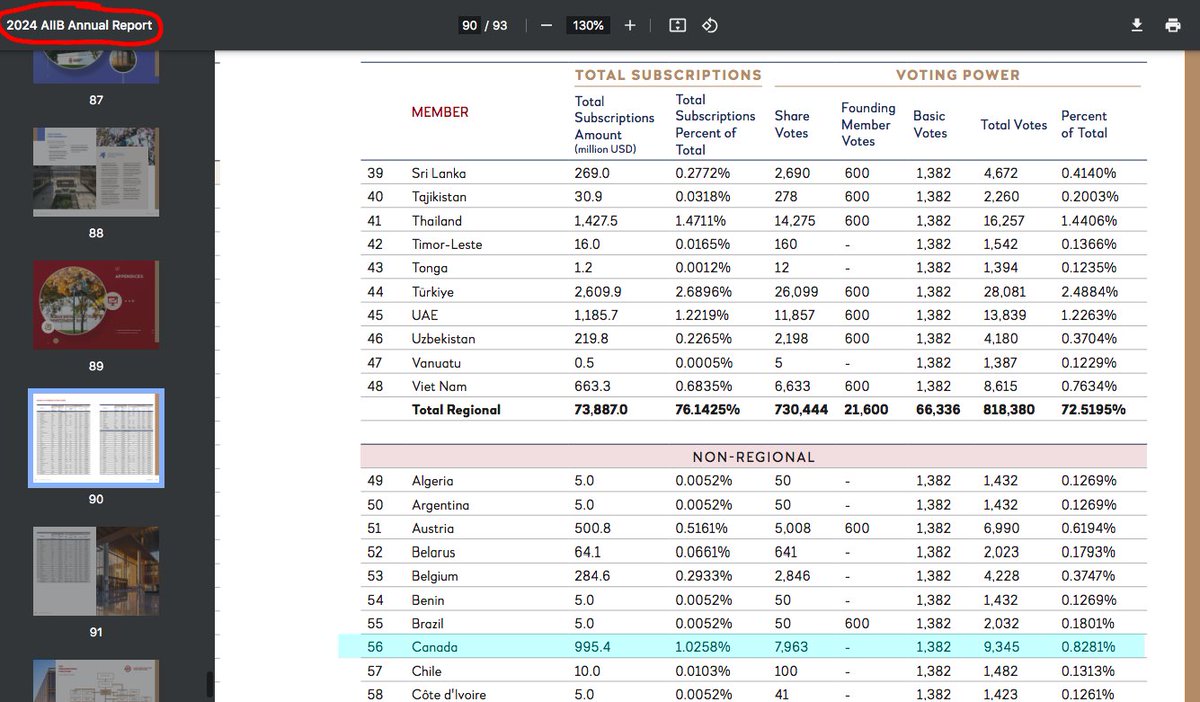Click Canada's 9,345 total votes

(x=1000, y=647)
